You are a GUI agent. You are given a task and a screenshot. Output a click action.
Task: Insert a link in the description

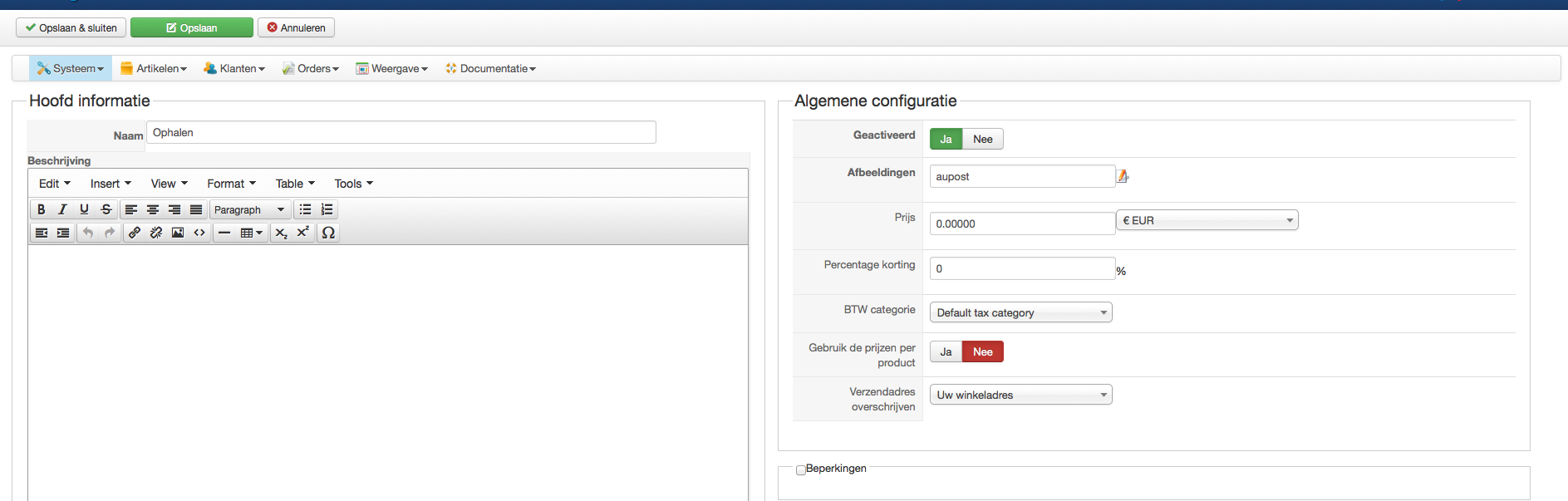(x=135, y=233)
